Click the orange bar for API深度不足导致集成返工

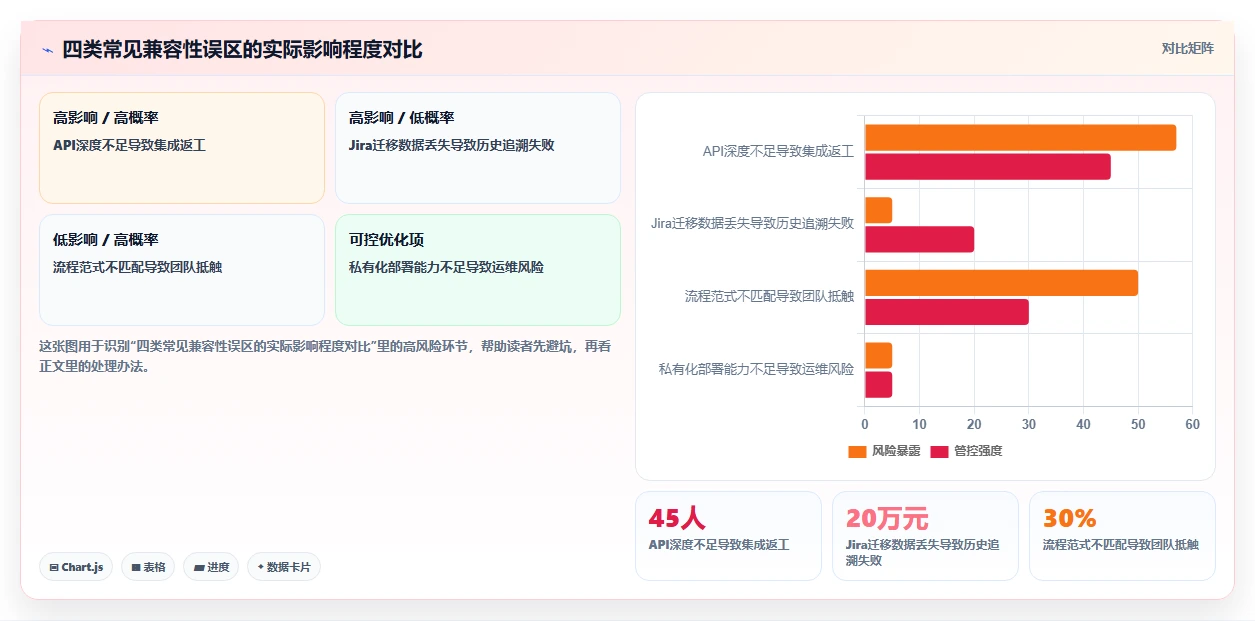pyautogui.click(x=1020, y=138)
